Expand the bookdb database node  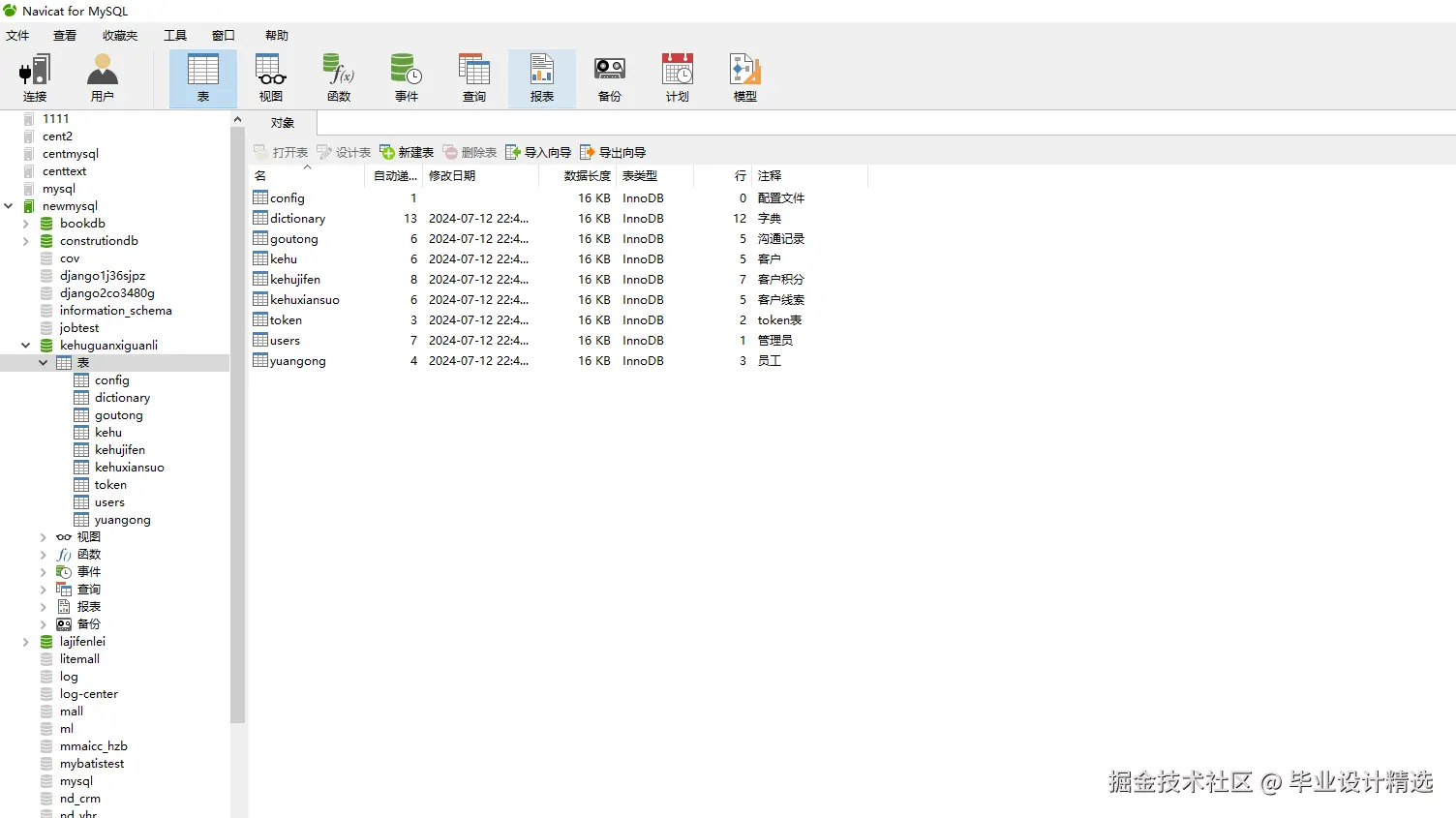click(x=26, y=224)
